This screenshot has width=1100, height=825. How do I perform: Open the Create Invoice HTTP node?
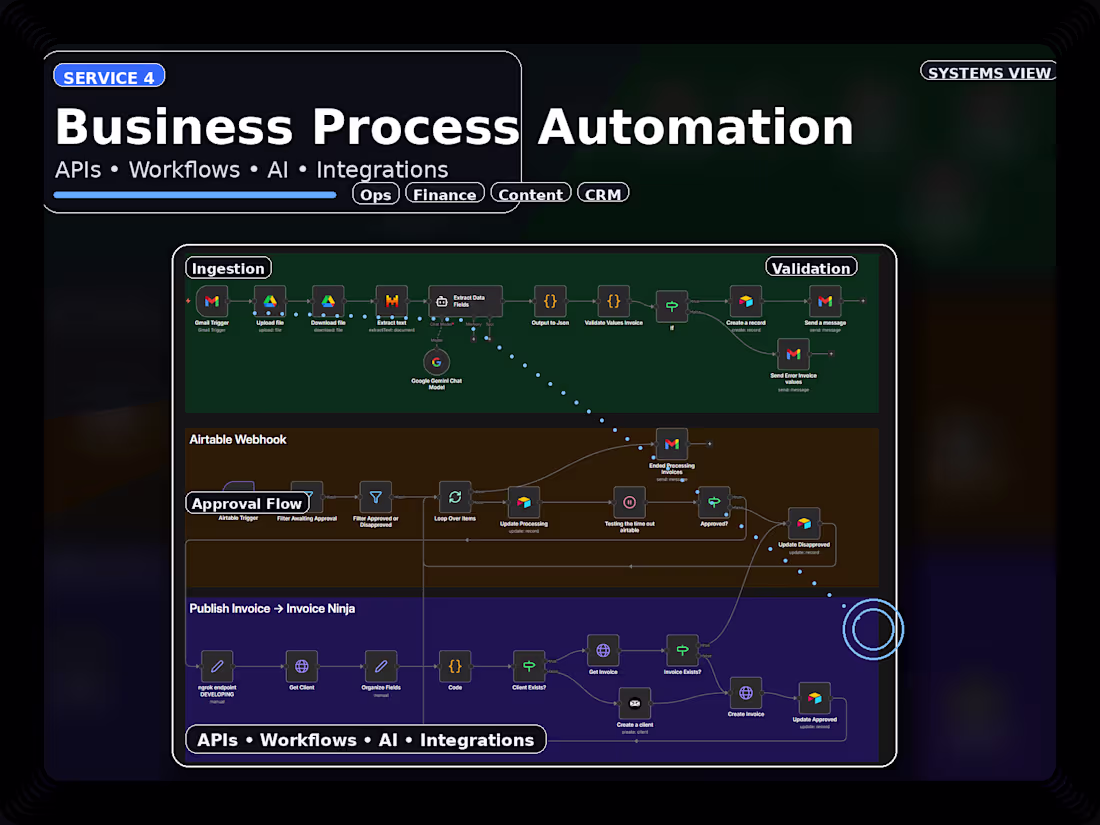click(746, 692)
